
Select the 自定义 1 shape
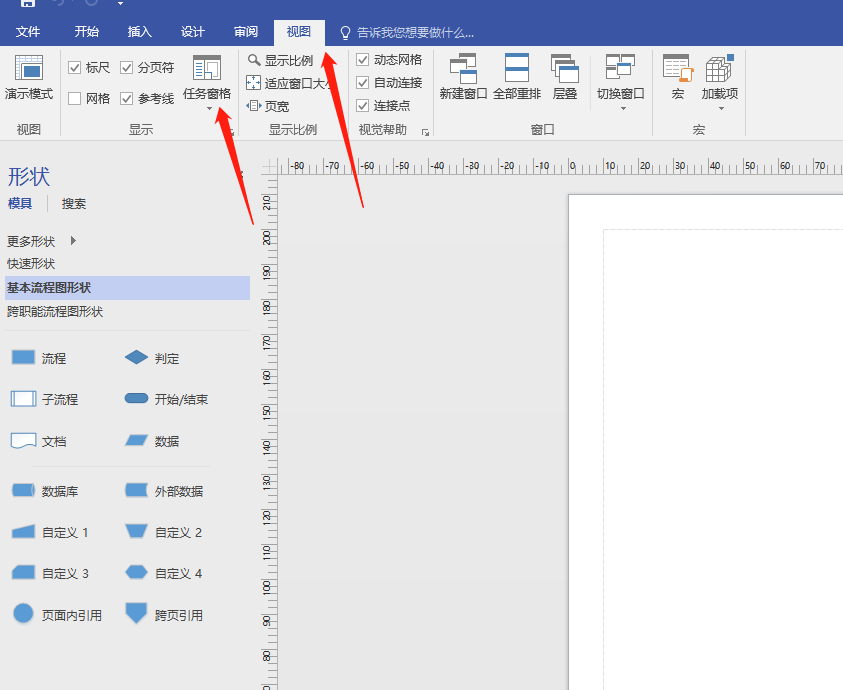pyautogui.click(x=23, y=532)
